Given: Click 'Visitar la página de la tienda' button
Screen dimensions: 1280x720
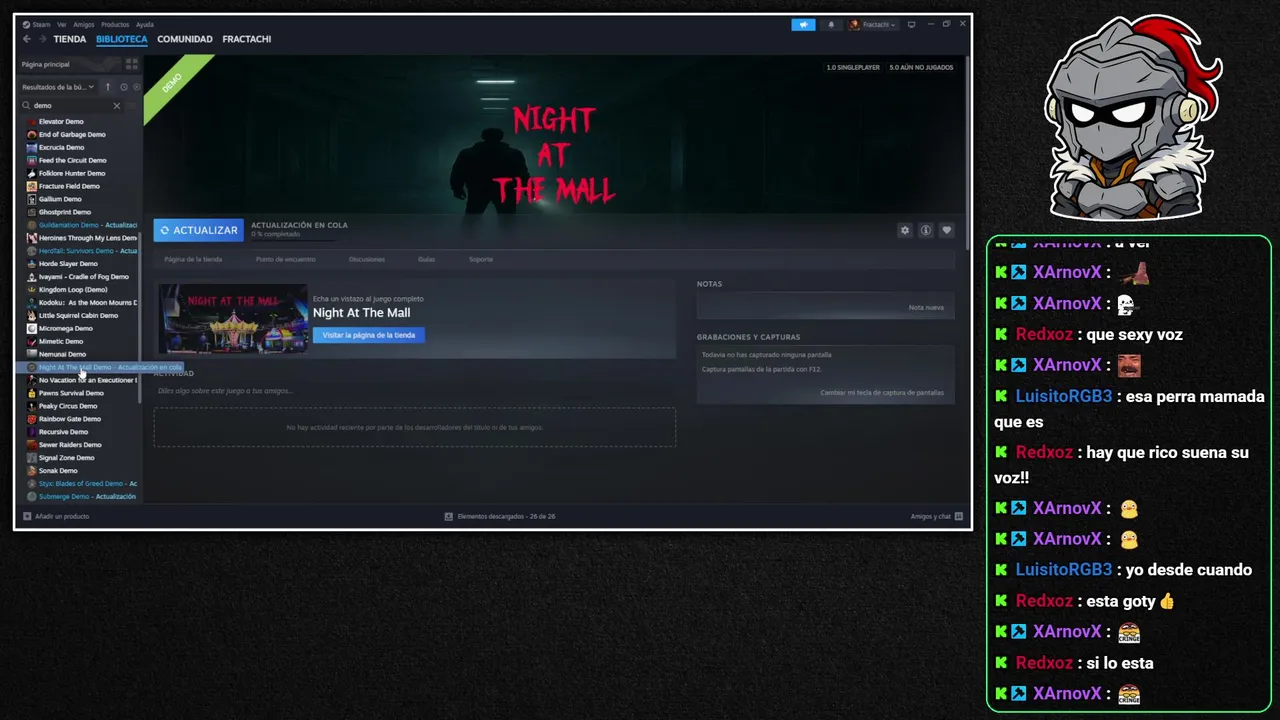Looking at the screenshot, I should [x=369, y=335].
